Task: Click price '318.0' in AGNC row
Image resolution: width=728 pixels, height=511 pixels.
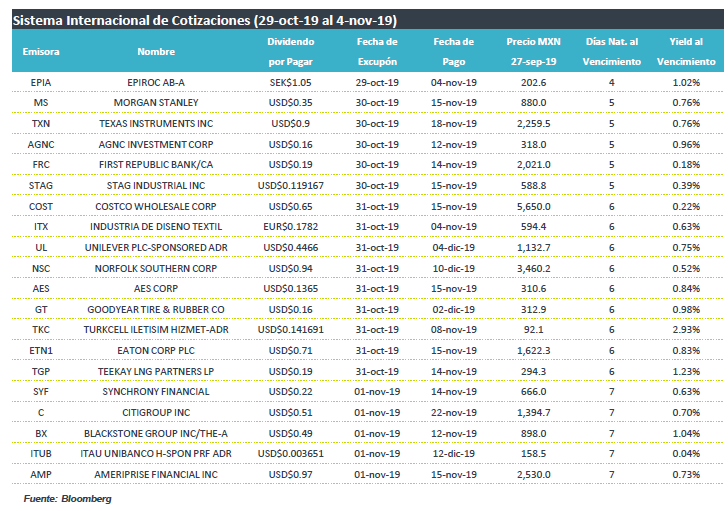Action: pyautogui.click(x=533, y=144)
